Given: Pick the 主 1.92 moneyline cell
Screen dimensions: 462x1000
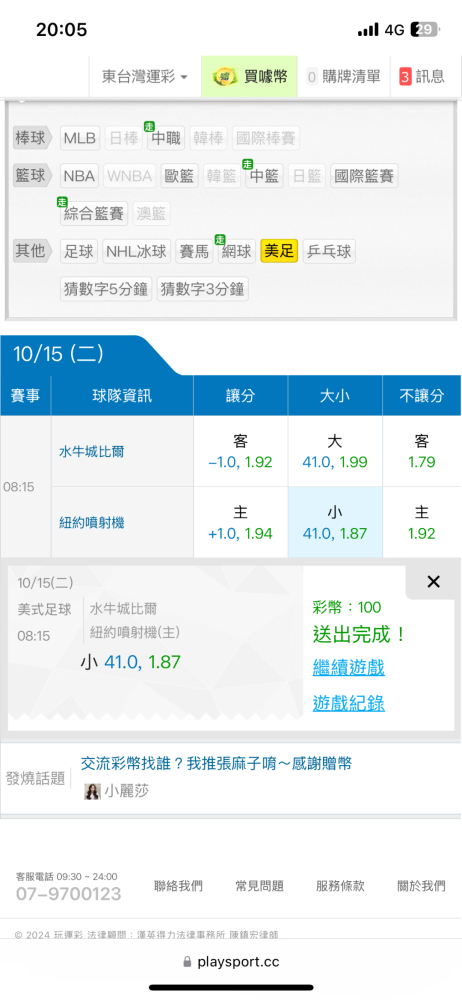Looking at the screenshot, I should (422, 522).
